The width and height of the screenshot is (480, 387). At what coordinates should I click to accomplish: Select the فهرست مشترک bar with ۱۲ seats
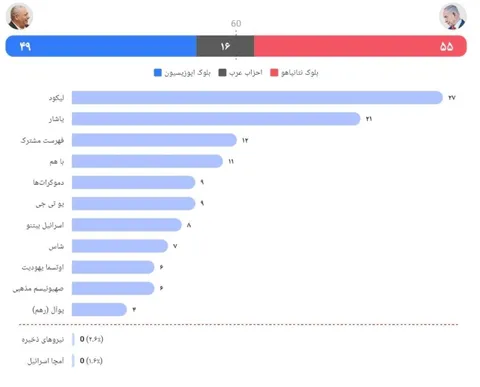coord(154,140)
